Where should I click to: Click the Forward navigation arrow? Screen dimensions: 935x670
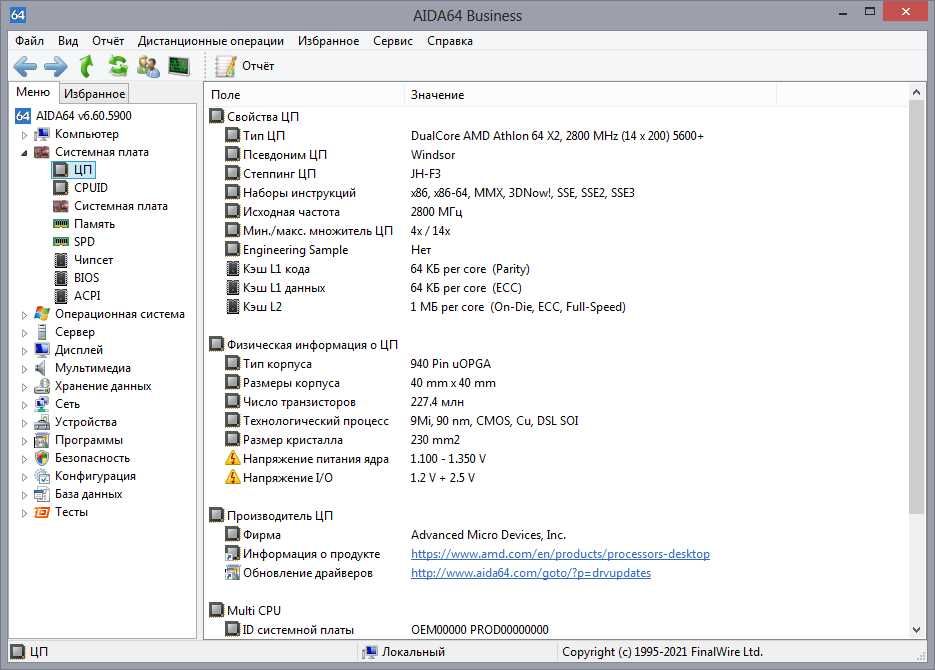coord(55,66)
